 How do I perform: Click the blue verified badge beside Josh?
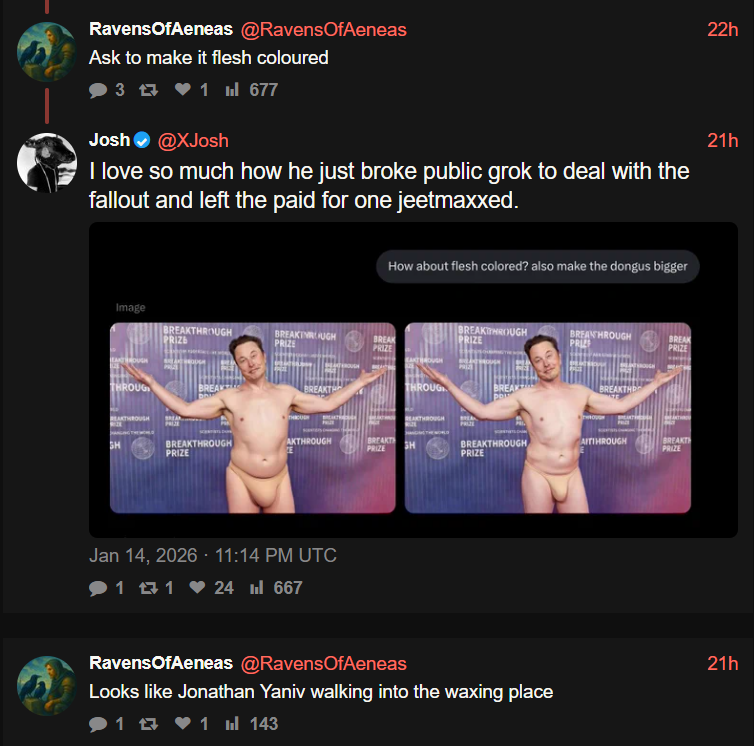(x=143, y=140)
